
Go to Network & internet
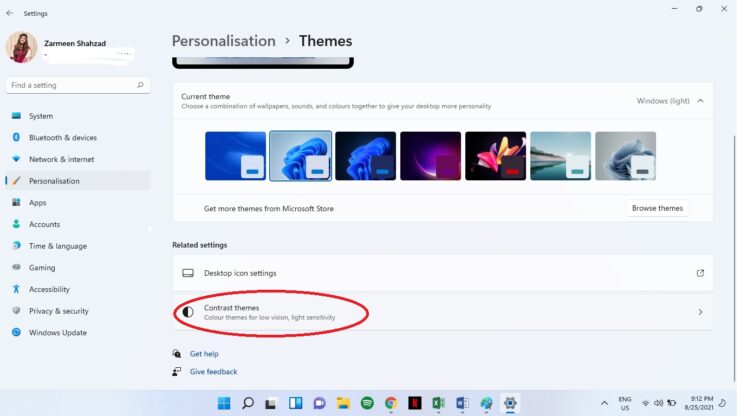click(61, 159)
